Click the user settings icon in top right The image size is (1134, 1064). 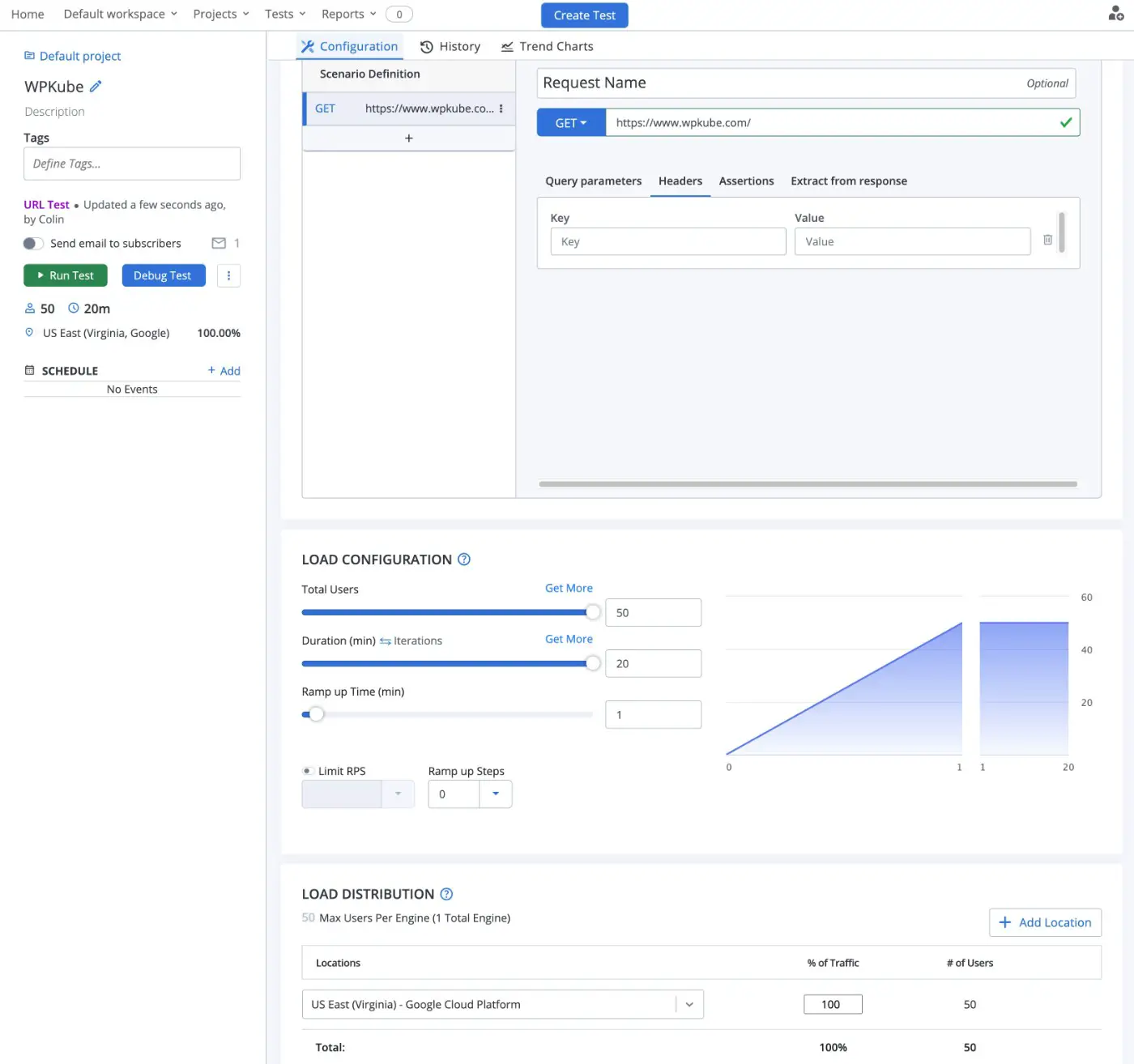[x=1115, y=14]
